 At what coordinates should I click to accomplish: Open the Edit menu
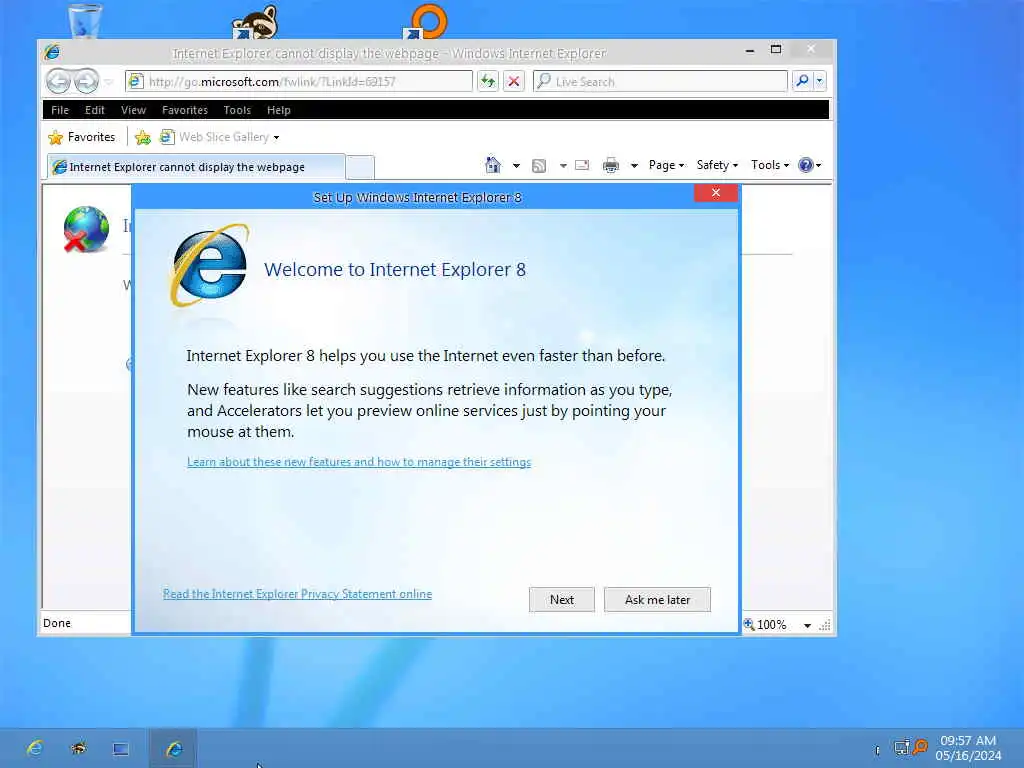95,110
